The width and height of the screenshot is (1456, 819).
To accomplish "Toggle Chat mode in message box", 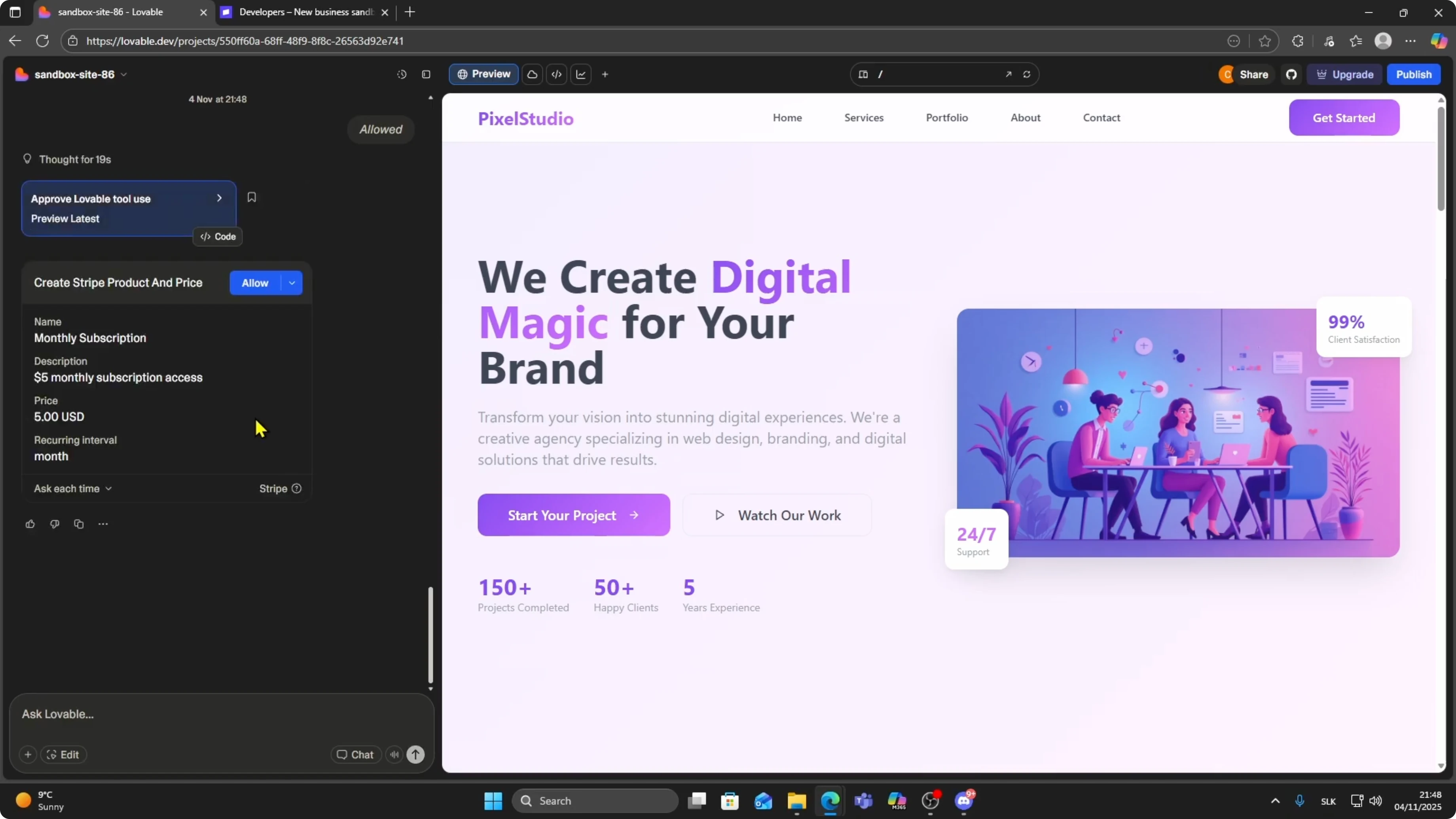I will coord(356,755).
